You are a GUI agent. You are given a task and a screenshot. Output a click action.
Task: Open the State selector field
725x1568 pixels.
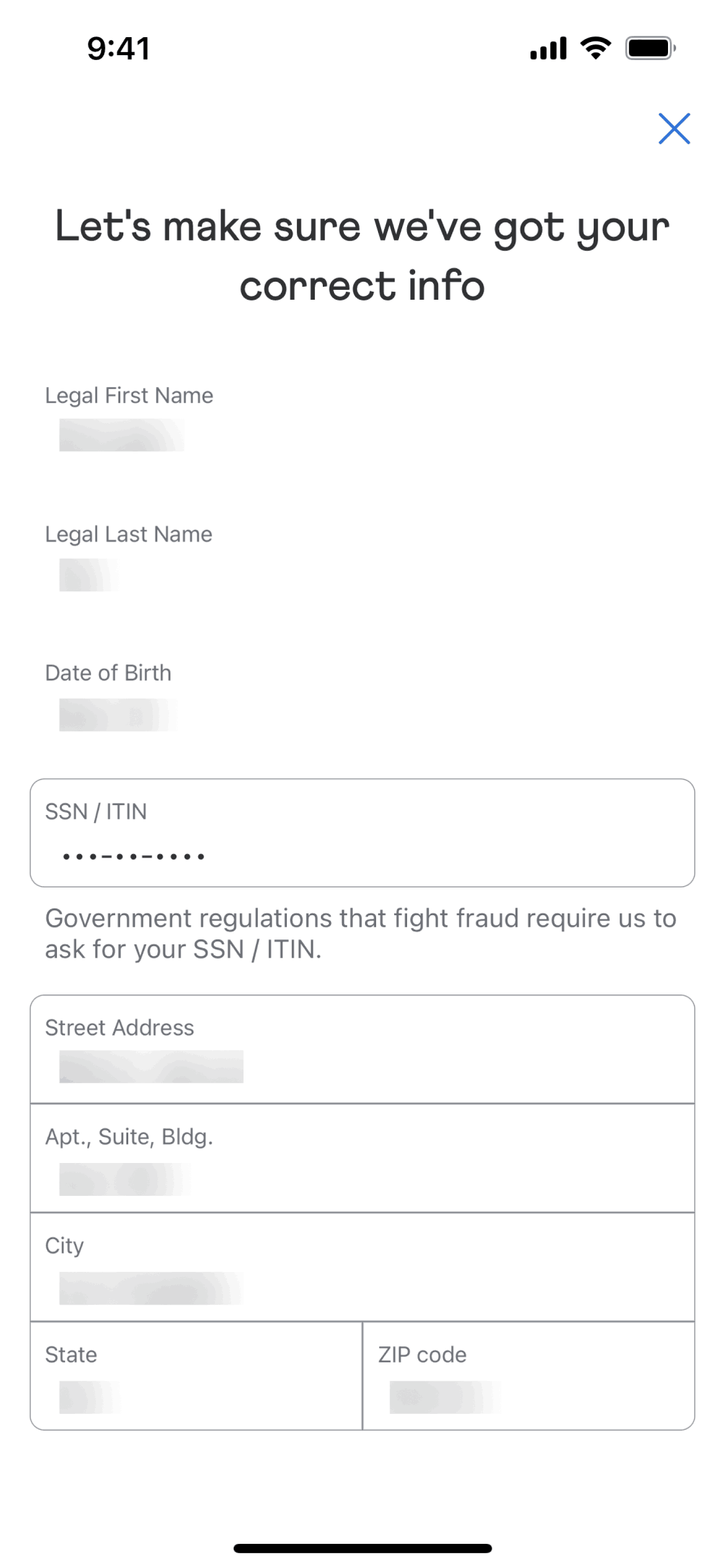click(x=196, y=1375)
